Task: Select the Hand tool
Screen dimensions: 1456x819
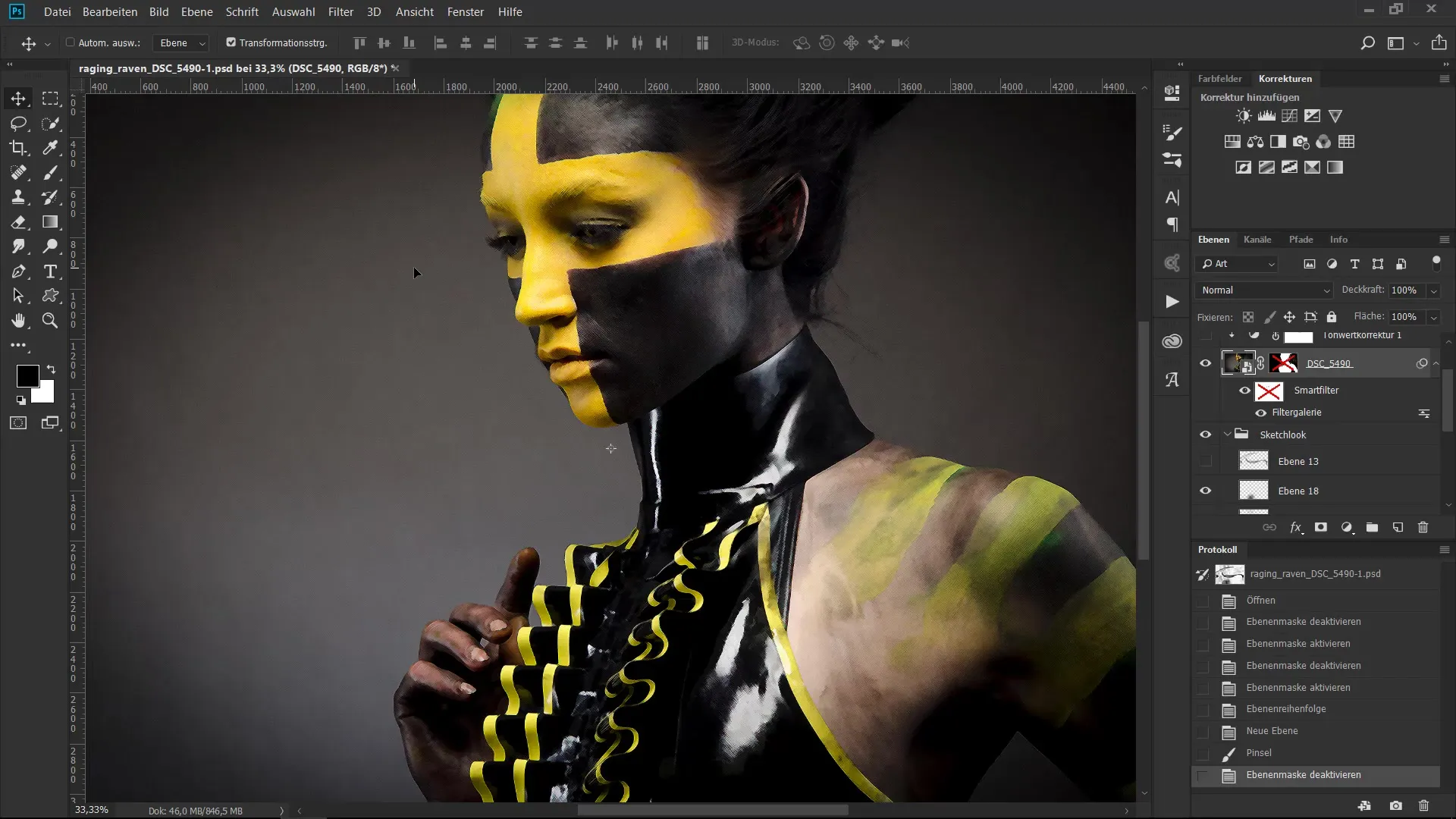Action: [x=18, y=320]
